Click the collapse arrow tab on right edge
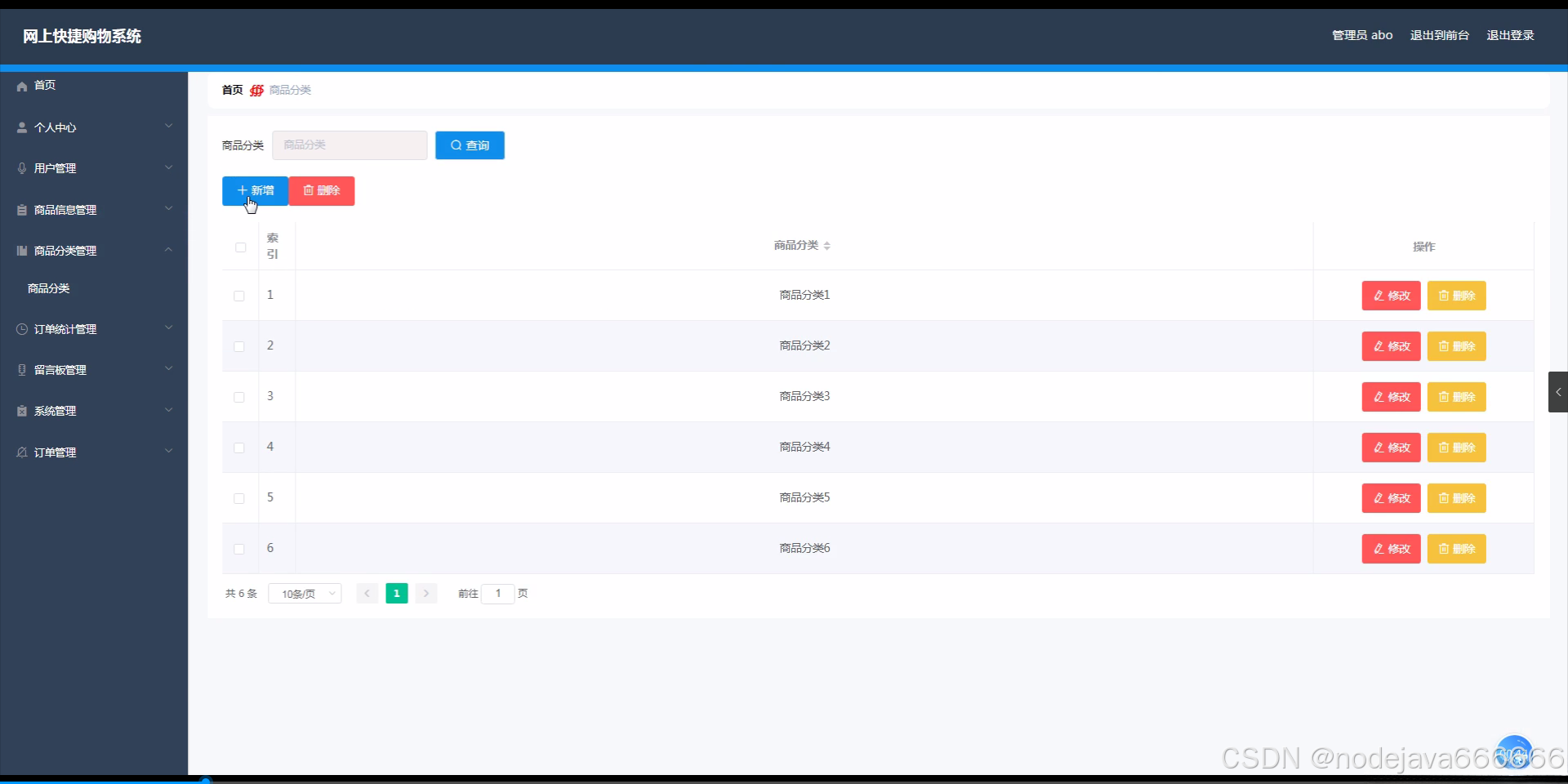This screenshot has height=784, width=1568. pos(1557,392)
